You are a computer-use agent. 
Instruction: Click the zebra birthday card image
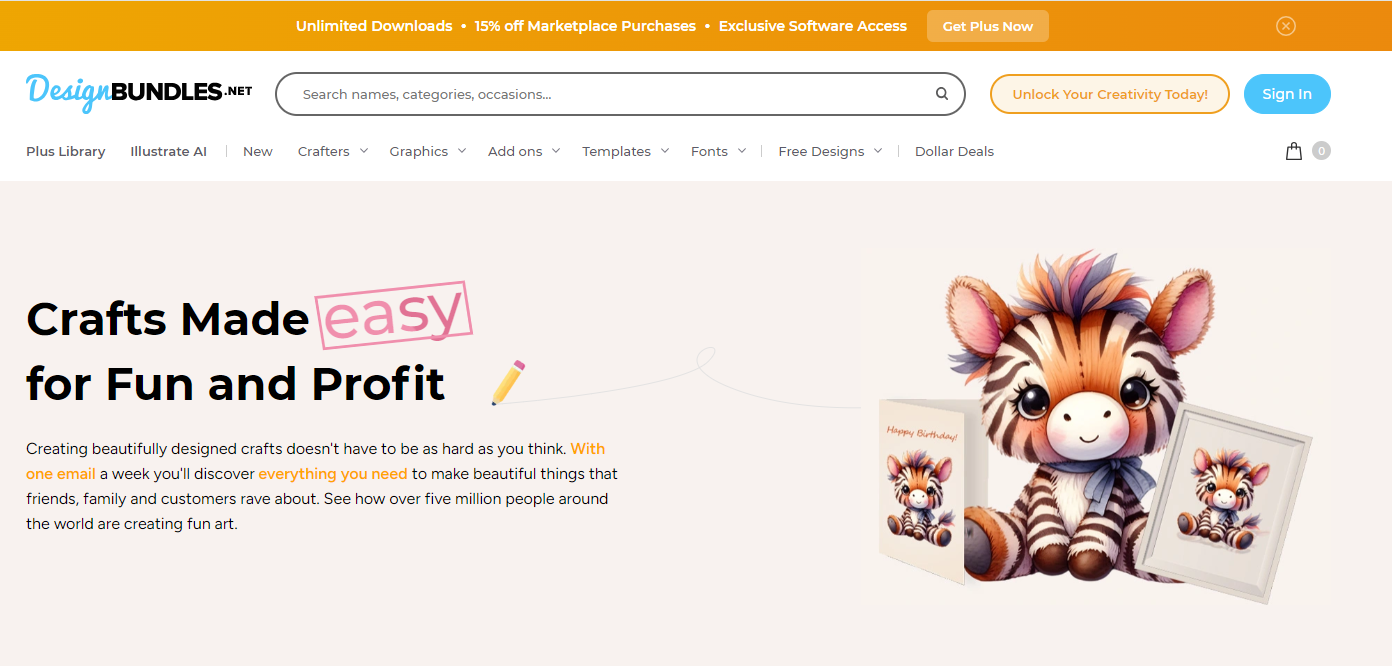[x=920, y=490]
